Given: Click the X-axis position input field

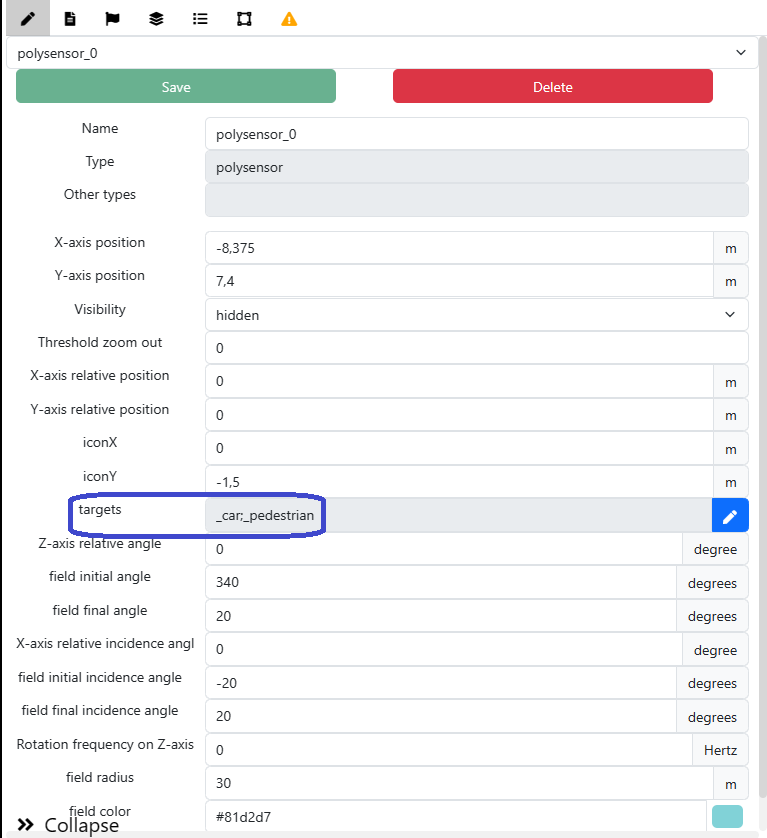Looking at the screenshot, I should pyautogui.click(x=459, y=248).
